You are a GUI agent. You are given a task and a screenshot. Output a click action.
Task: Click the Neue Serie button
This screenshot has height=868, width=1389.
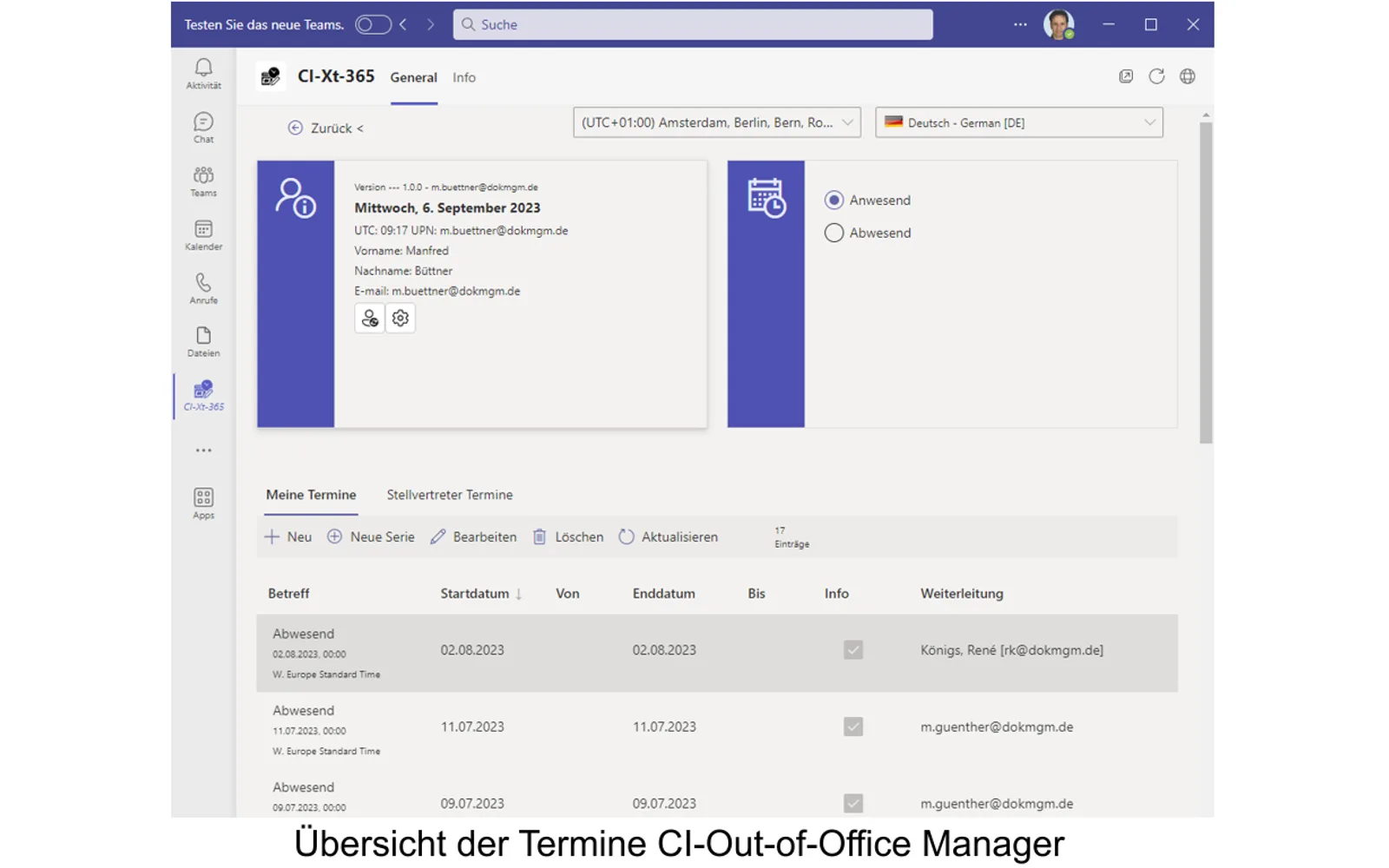371,537
